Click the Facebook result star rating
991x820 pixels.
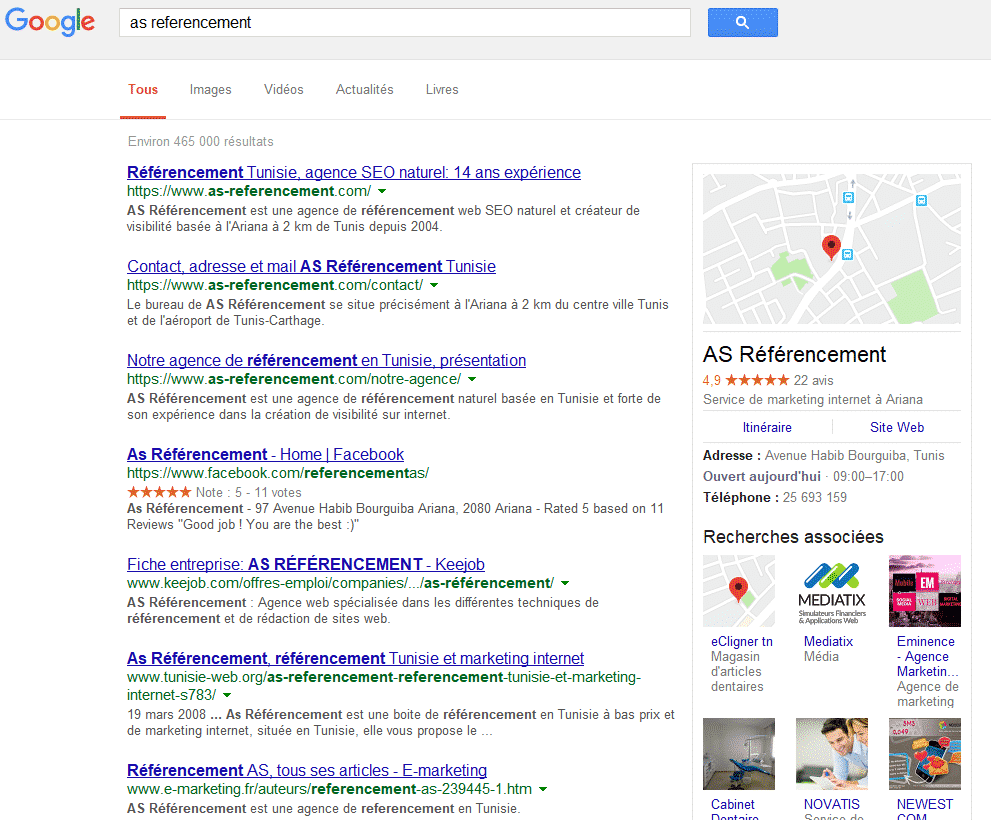159,492
